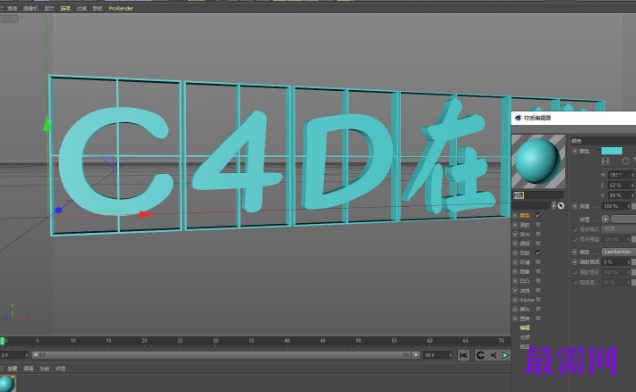Image resolution: width=636 pixels, height=392 pixels.
Task: Click the current frame 0 F field
Action: pos(14,355)
